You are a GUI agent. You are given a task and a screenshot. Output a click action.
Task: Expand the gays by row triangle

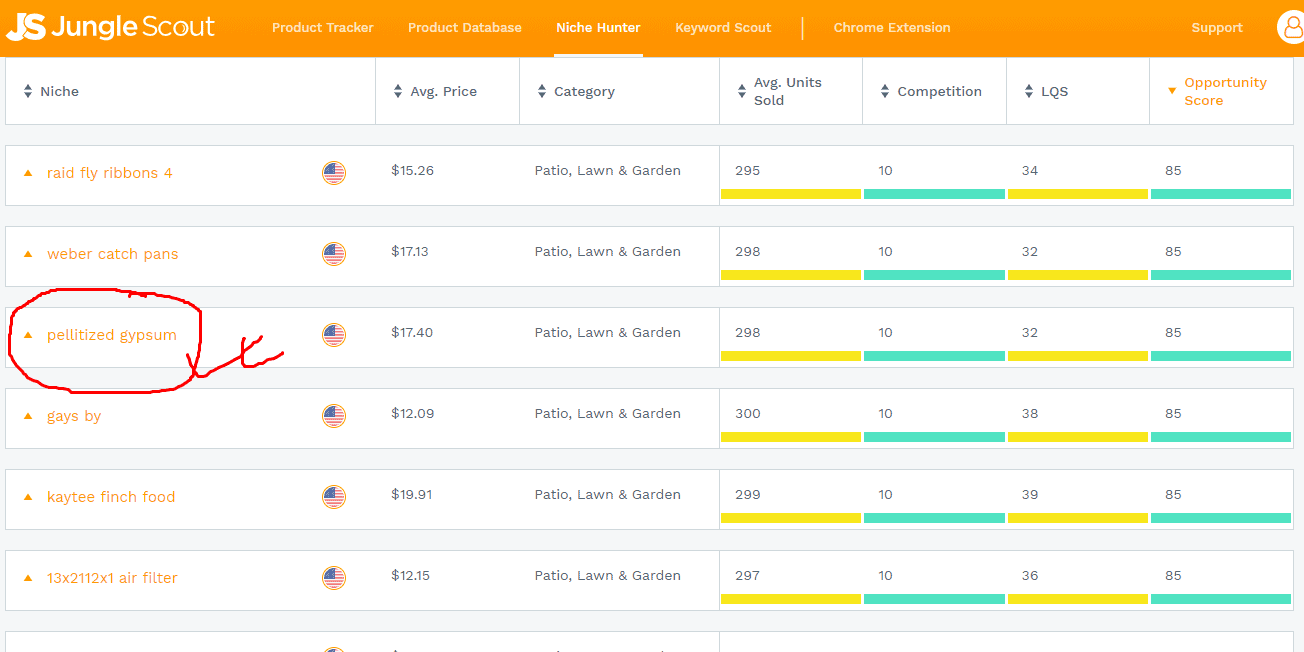click(x=28, y=416)
